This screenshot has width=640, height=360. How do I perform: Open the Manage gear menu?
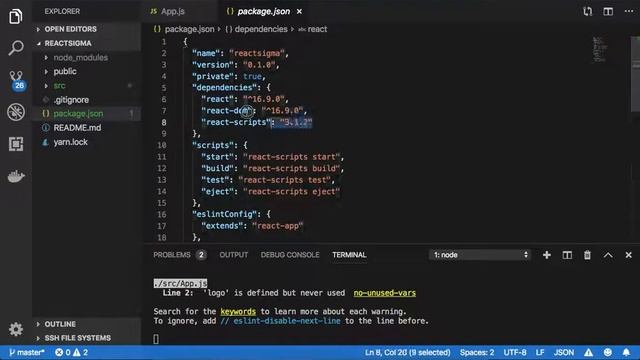pyautogui.click(x=16, y=329)
